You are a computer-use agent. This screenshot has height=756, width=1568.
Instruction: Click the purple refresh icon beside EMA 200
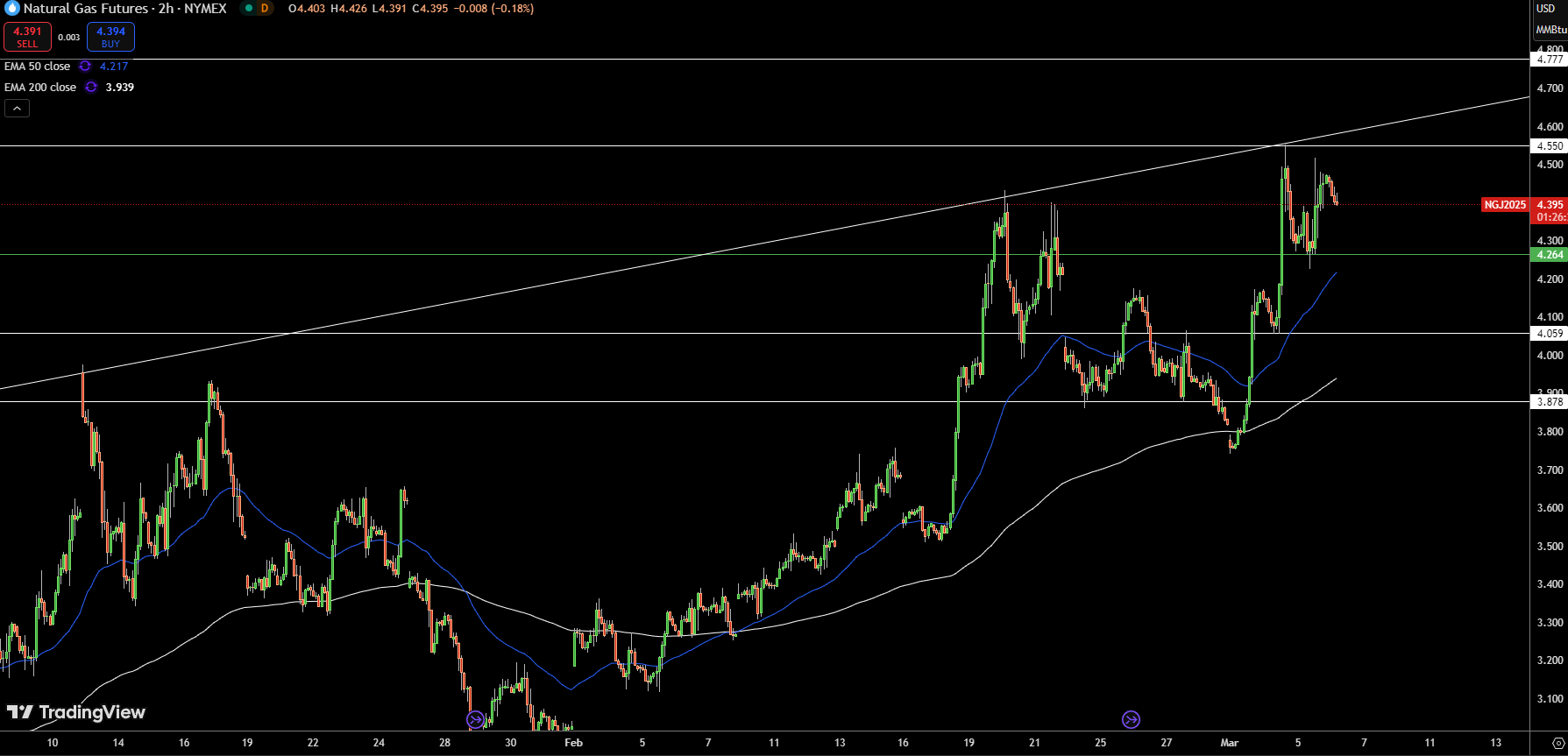click(x=91, y=88)
